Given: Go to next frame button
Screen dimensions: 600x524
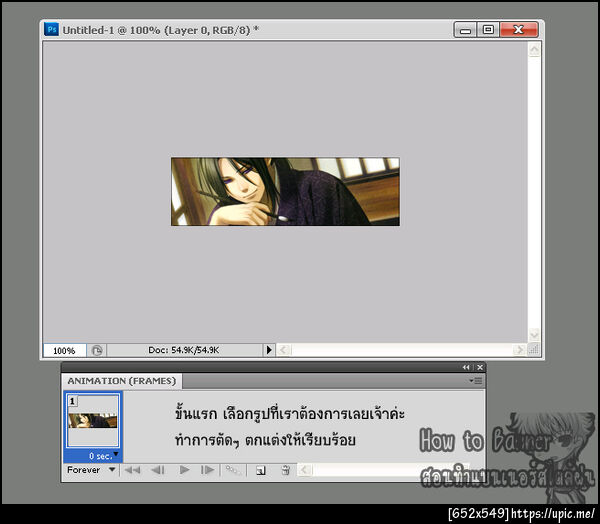Looking at the screenshot, I should pyautogui.click(x=207, y=470).
